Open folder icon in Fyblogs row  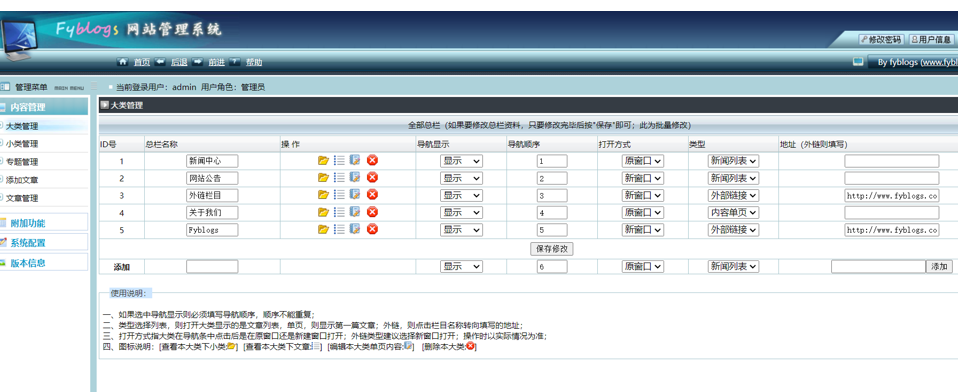(323, 230)
